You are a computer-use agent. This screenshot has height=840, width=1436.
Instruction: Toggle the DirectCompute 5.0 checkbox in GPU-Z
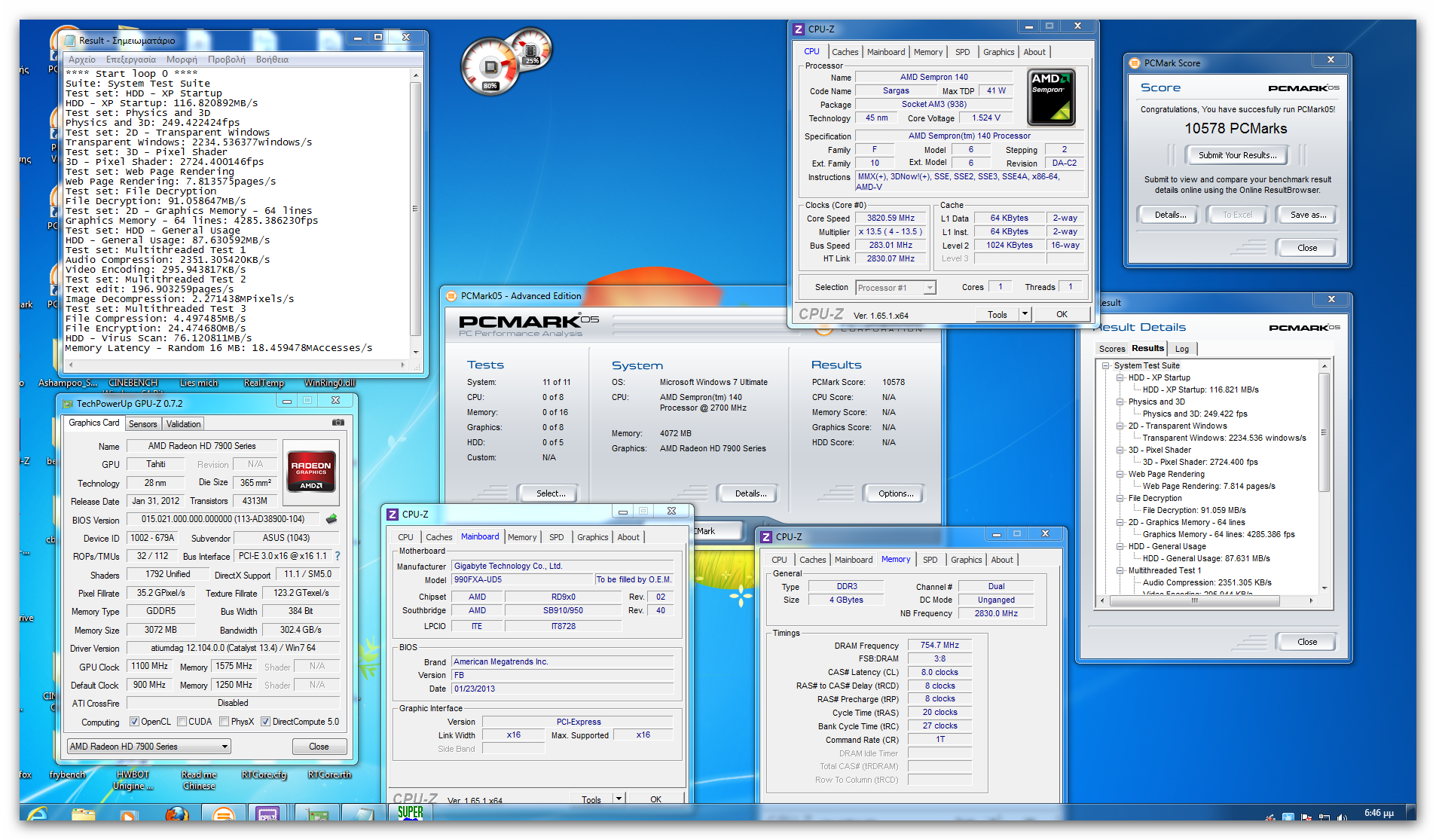coord(265,722)
